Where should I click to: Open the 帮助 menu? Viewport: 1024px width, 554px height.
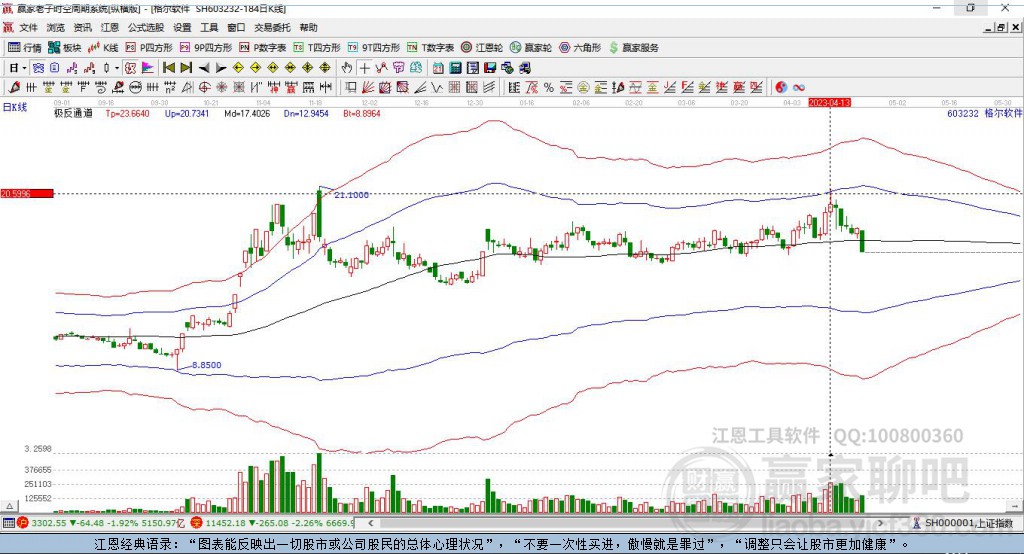(308, 27)
